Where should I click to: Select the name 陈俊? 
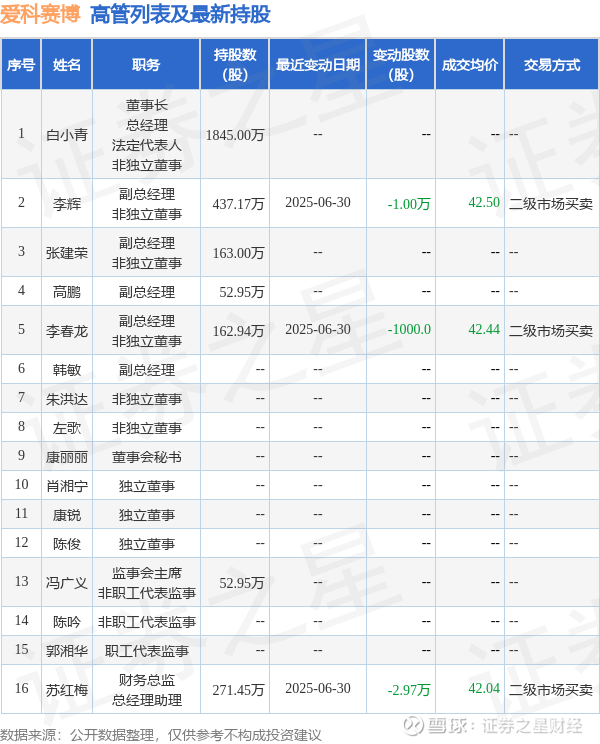67,544
